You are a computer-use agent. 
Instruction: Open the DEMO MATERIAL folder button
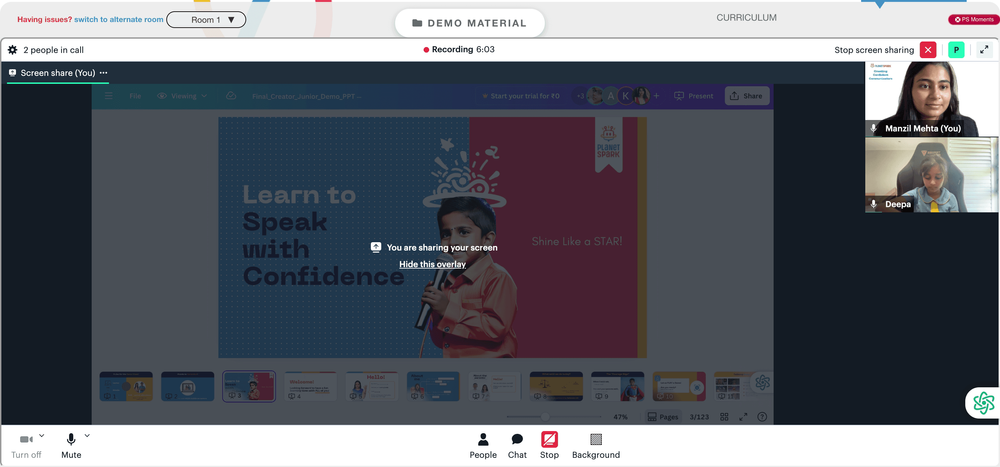[469, 23]
